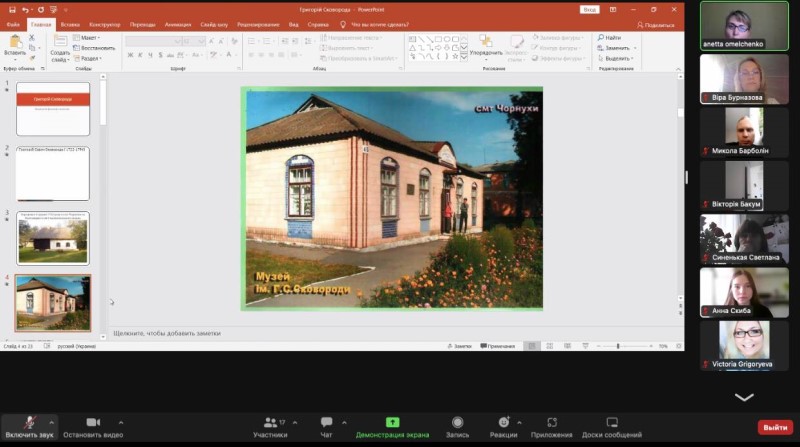Toggle the Примечания comments pane in status bar

(497, 346)
